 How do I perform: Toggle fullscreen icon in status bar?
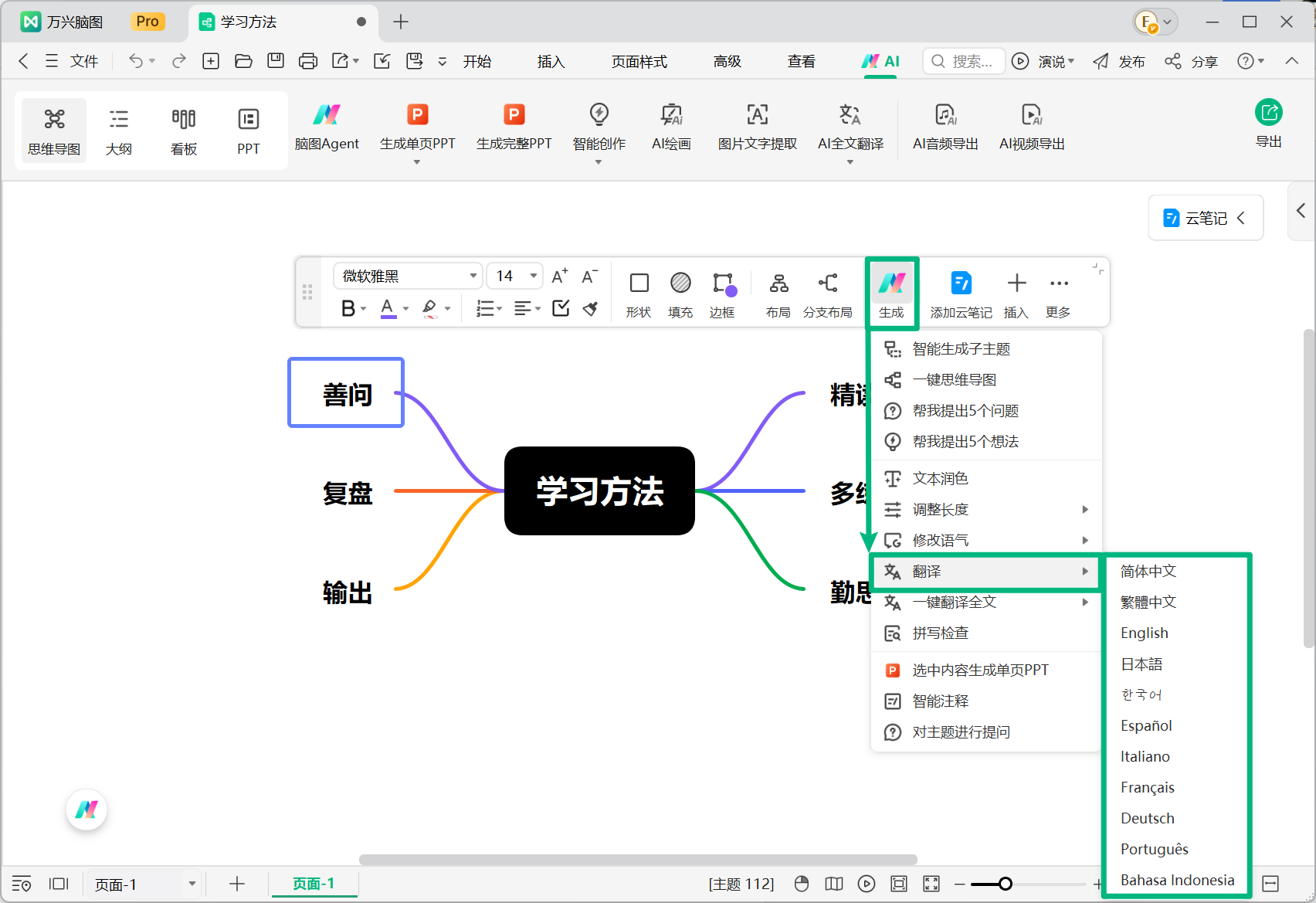[931, 884]
